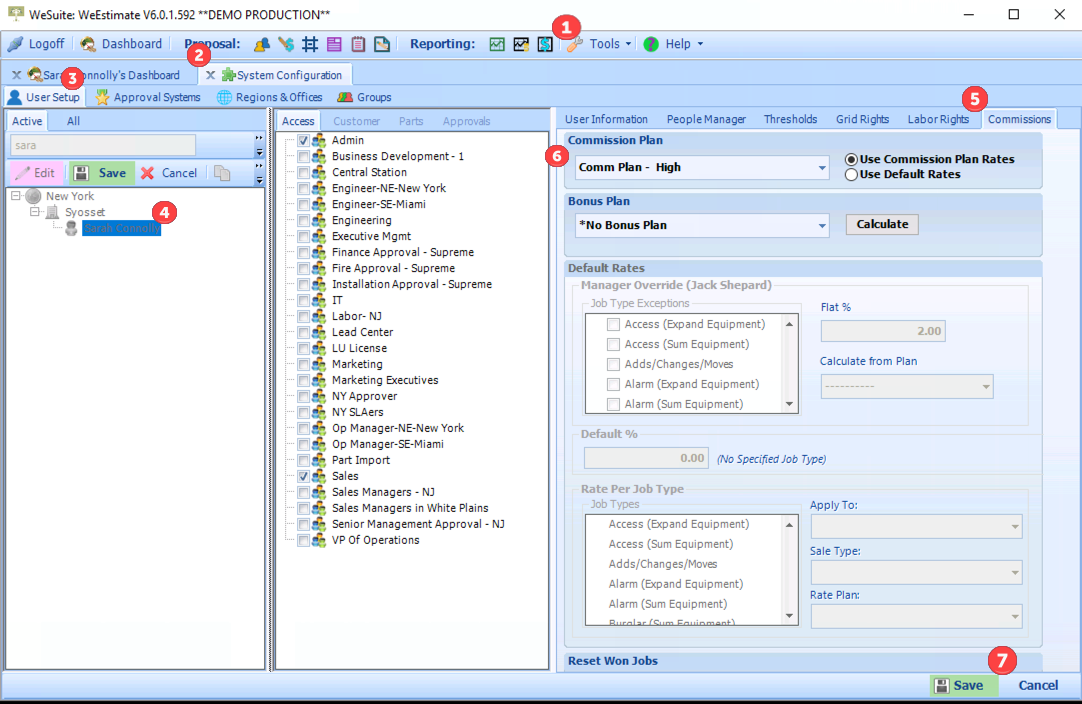Check the Marketing group checkbox
Screen dimensions: 1082x704
pos(303,364)
